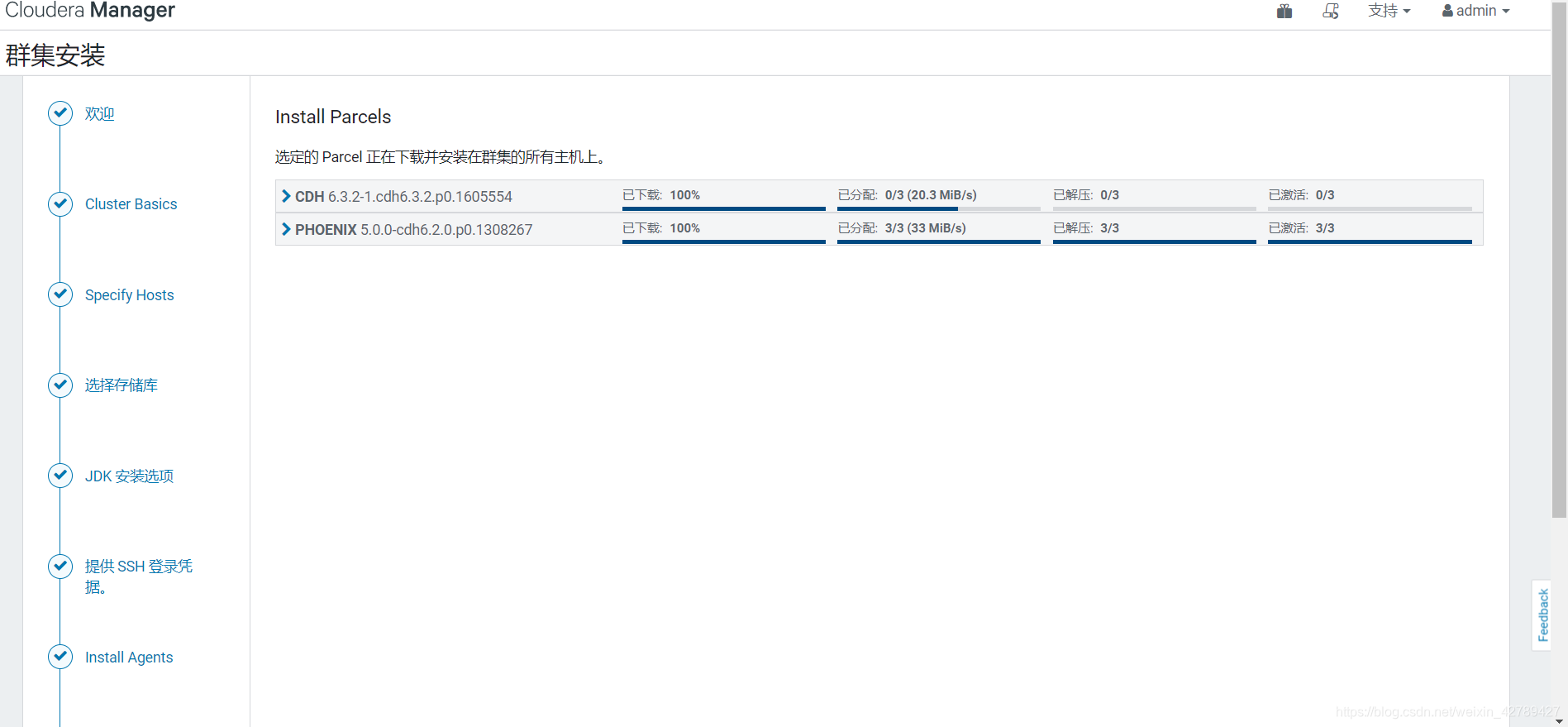Open the running commands icon in header
The width and height of the screenshot is (1568, 727).
click(x=1331, y=11)
